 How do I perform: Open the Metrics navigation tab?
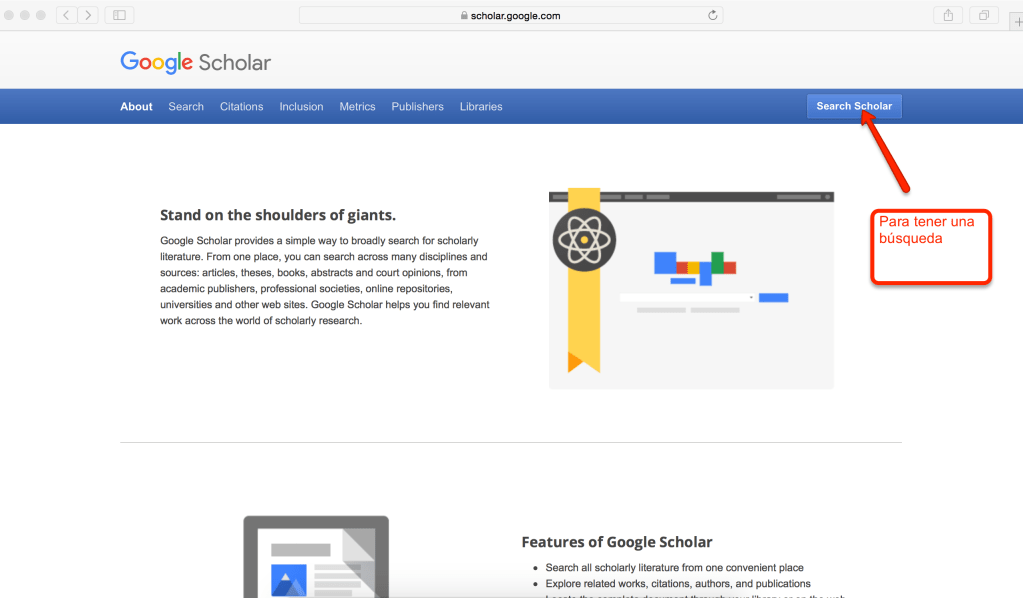point(357,107)
